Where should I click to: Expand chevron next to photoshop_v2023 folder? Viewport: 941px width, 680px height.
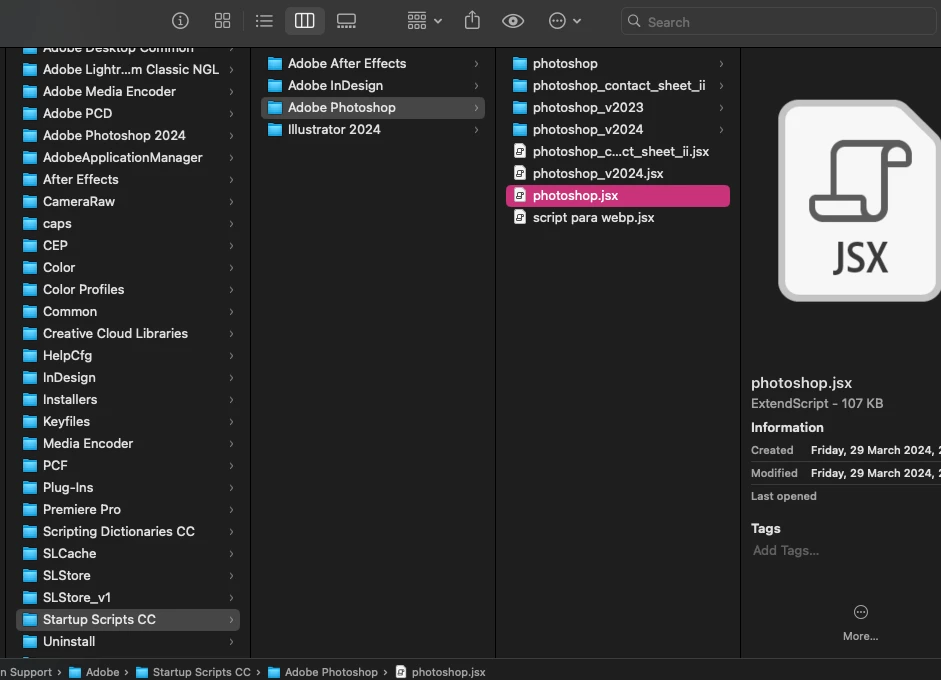721,108
